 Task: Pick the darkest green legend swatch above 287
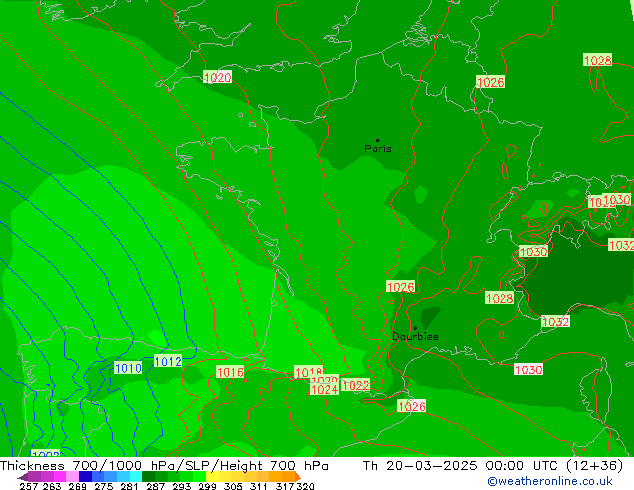pos(148,477)
